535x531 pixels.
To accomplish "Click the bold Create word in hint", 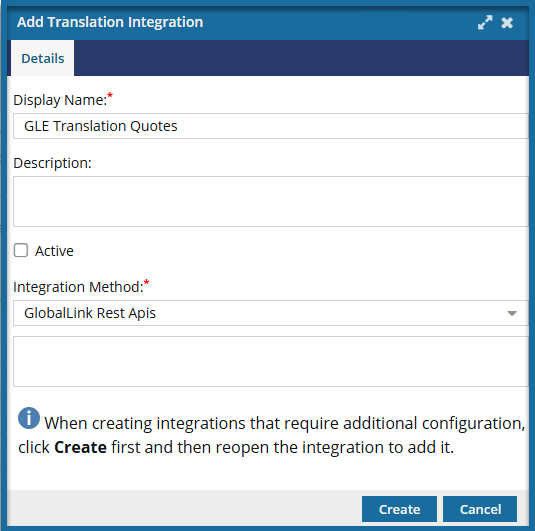I will [81, 447].
